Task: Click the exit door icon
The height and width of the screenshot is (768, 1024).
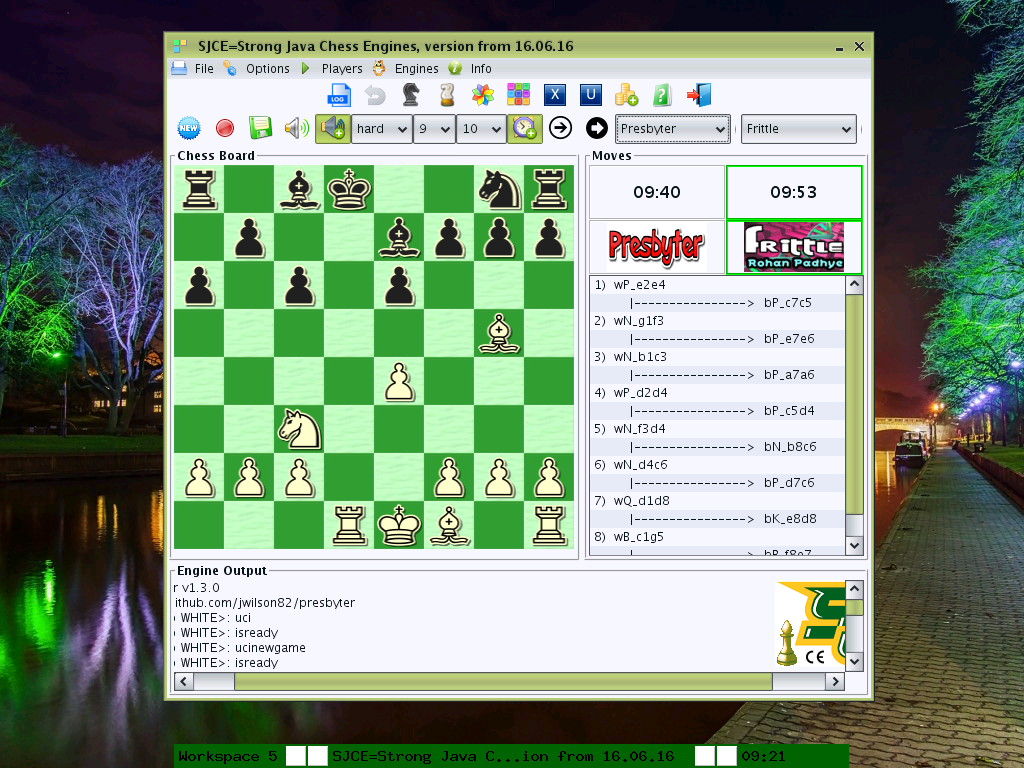Action: click(698, 95)
